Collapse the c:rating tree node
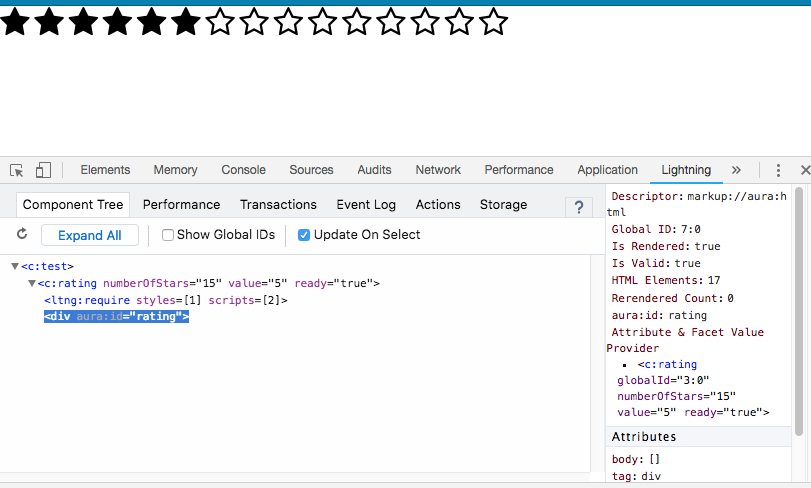811x488 pixels. (x=32, y=283)
